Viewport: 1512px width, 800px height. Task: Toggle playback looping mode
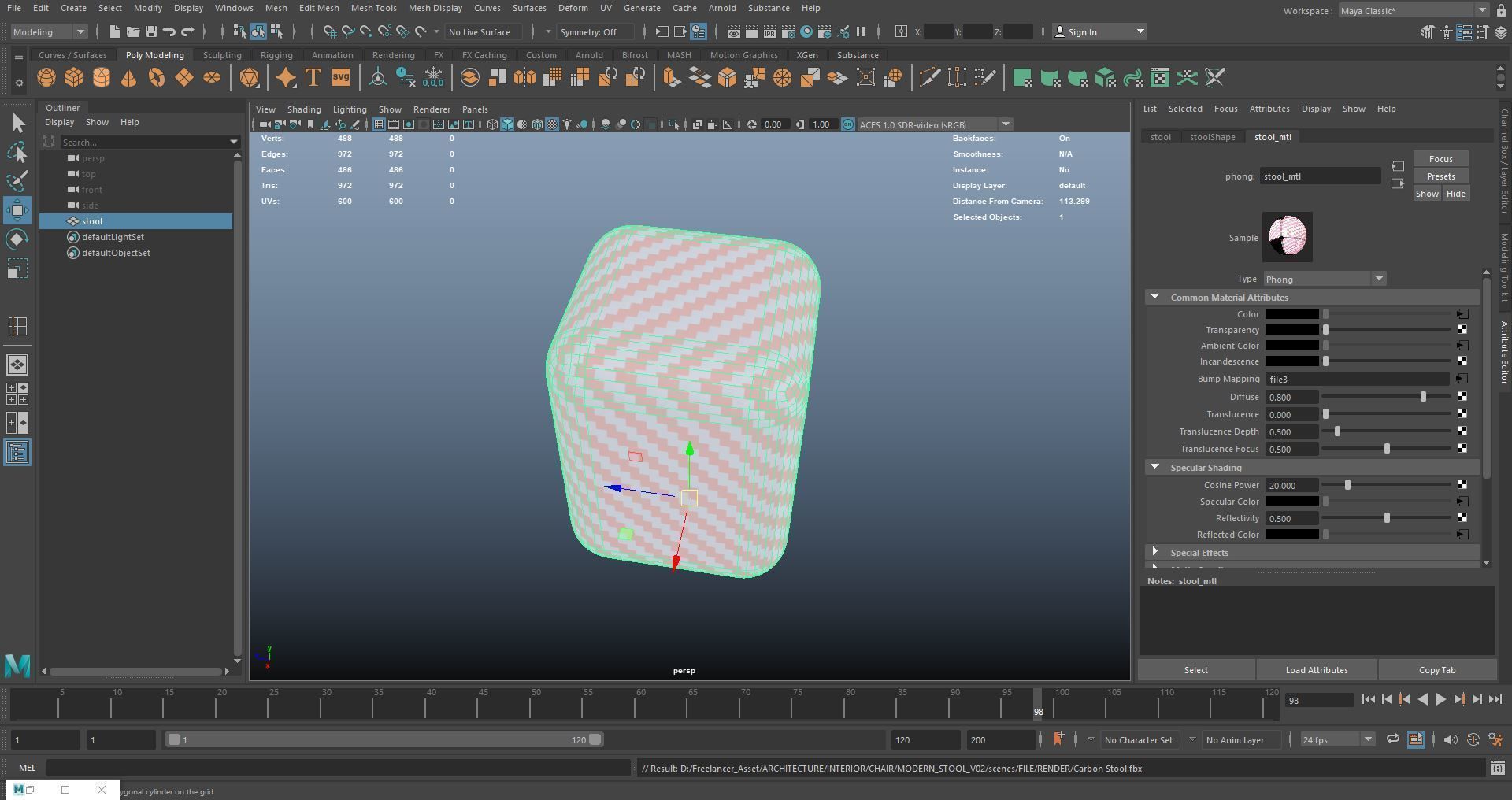1393,739
